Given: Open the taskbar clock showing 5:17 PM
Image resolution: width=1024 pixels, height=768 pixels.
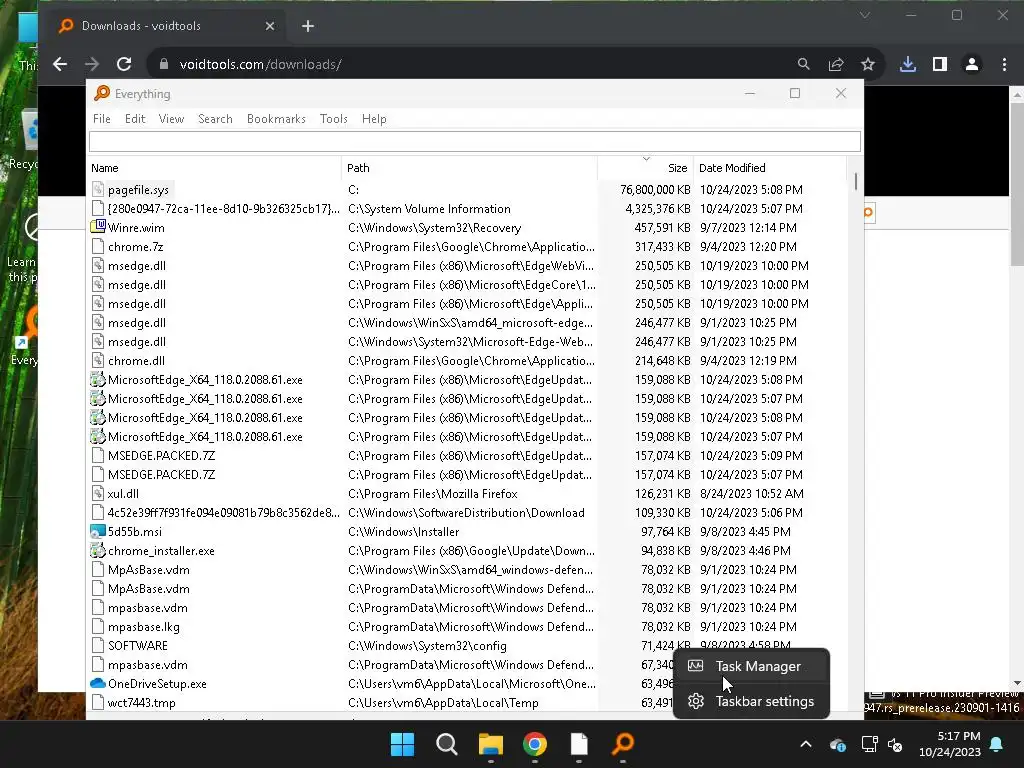Looking at the screenshot, I should click(950, 744).
